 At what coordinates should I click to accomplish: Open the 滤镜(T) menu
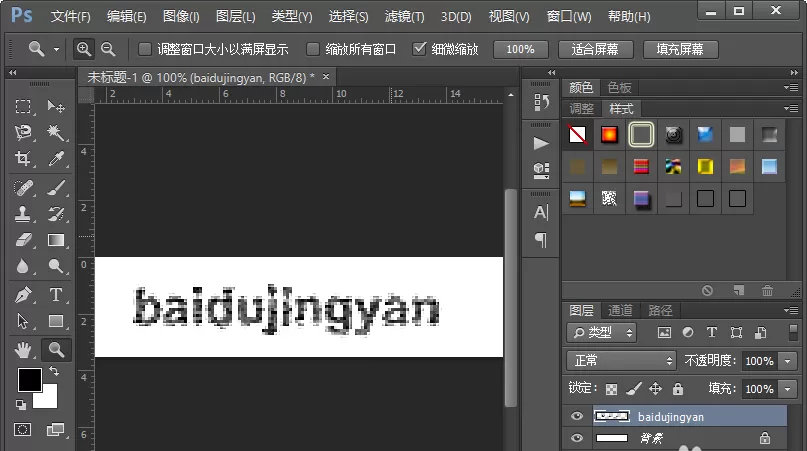click(405, 16)
